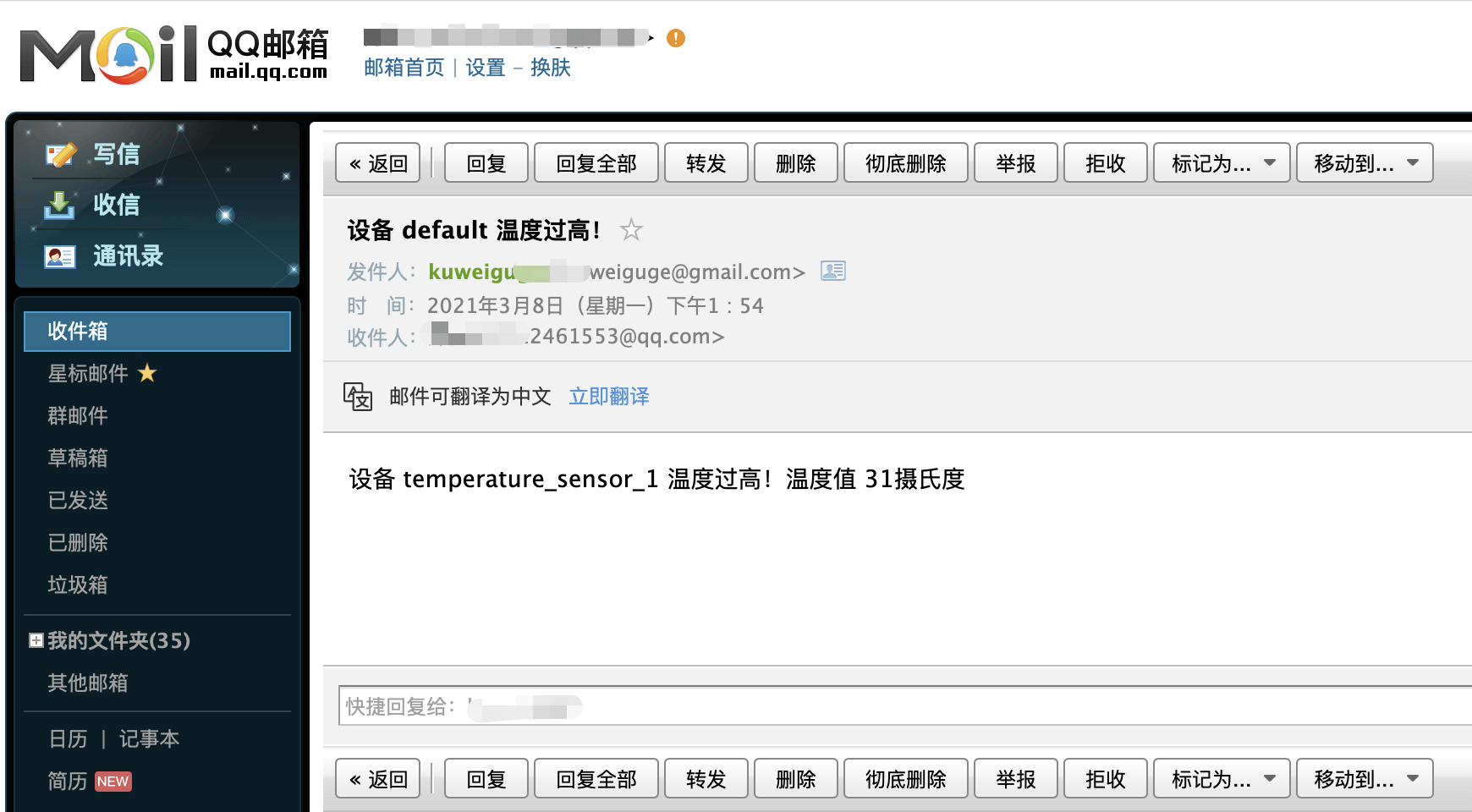Click the translation icon beside translate notice

tap(358, 396)
